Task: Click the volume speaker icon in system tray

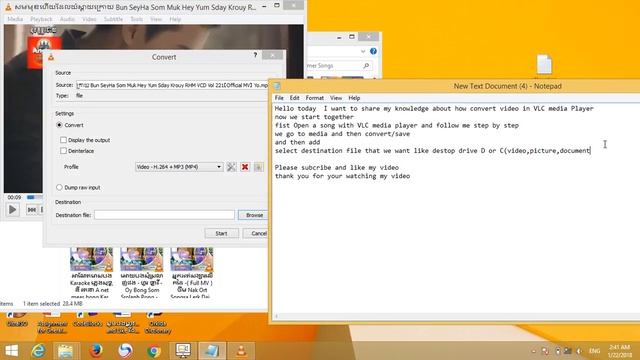Action: click(x=579, y=351)
